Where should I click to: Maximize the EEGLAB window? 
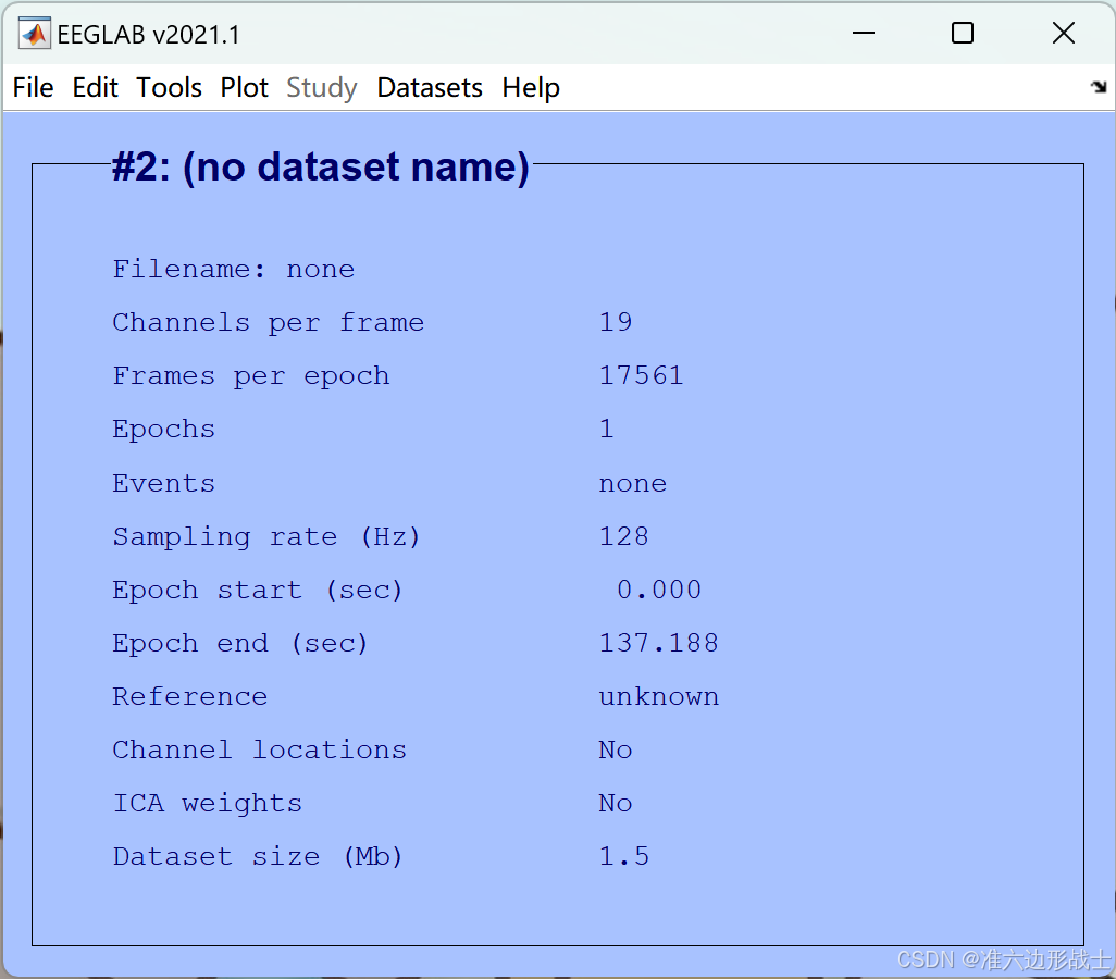[x=962, y=33]
